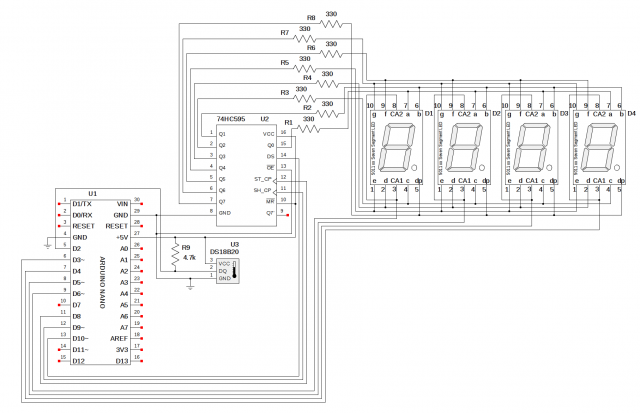640x413 pixels.
Task: Click the 74HC595 part name label
Action: 231,119
